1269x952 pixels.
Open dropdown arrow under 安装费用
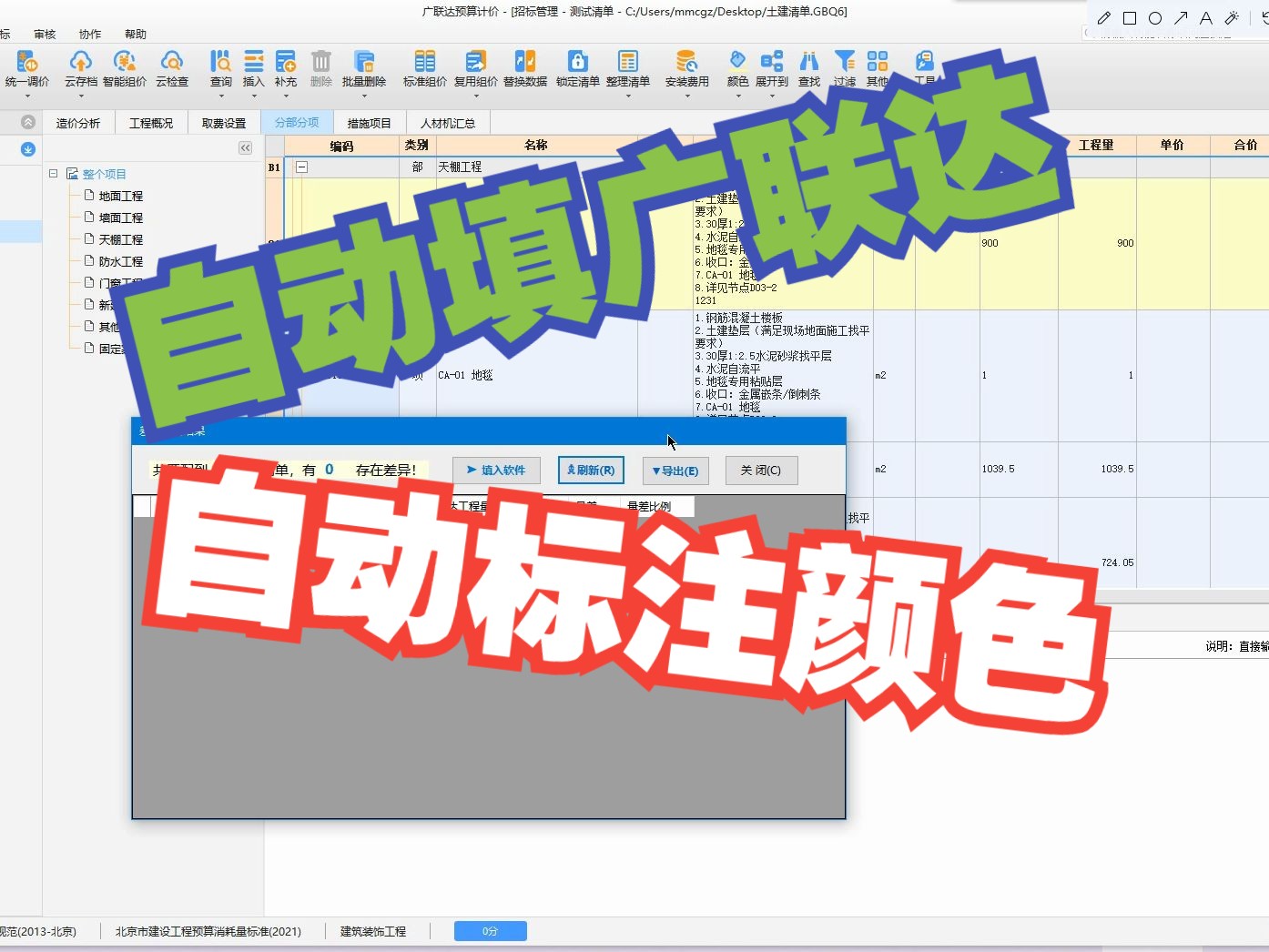[687, 96]
